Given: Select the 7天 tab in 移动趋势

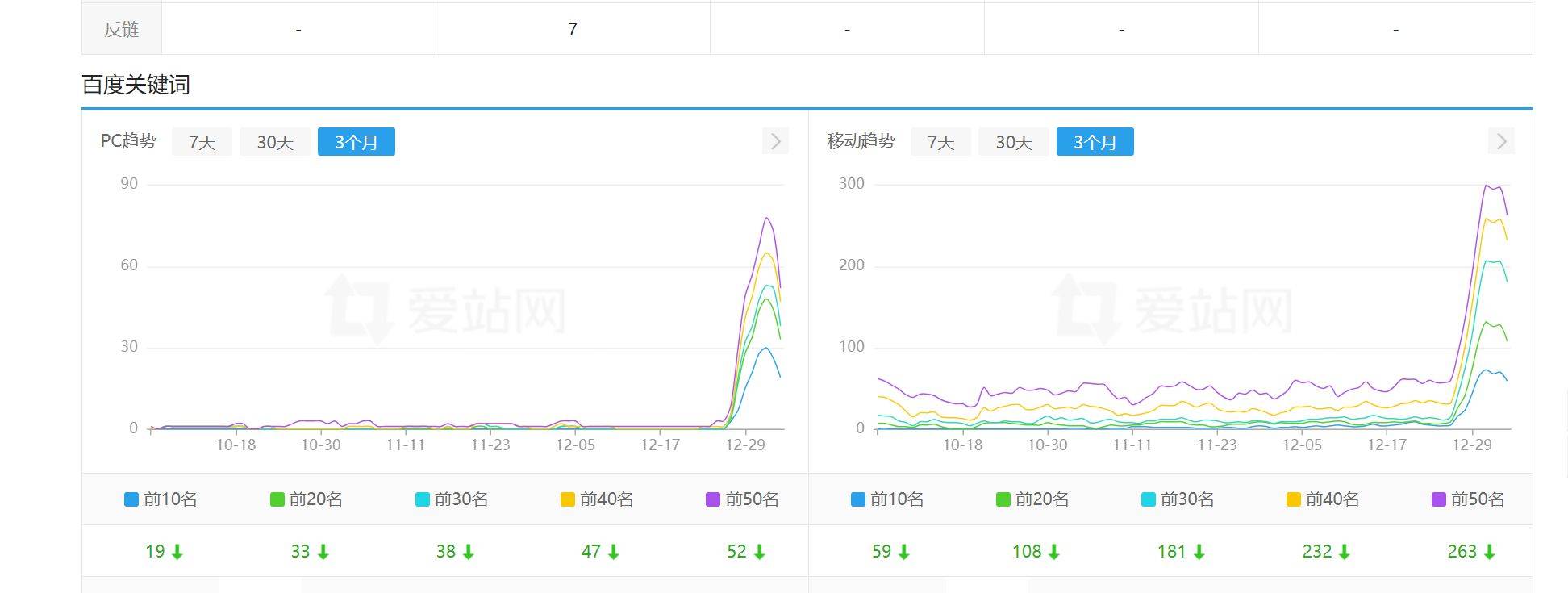Looking at the screenshot, I should tap(940, 142).
